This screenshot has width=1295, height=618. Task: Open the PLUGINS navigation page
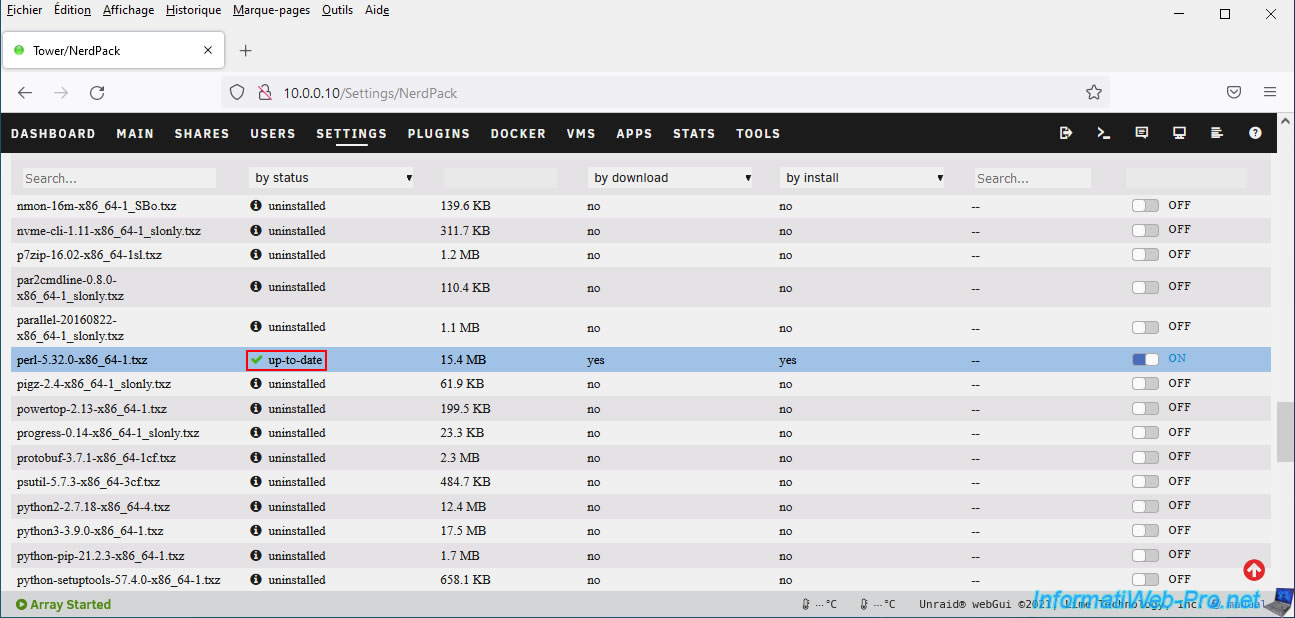(438, 133)
